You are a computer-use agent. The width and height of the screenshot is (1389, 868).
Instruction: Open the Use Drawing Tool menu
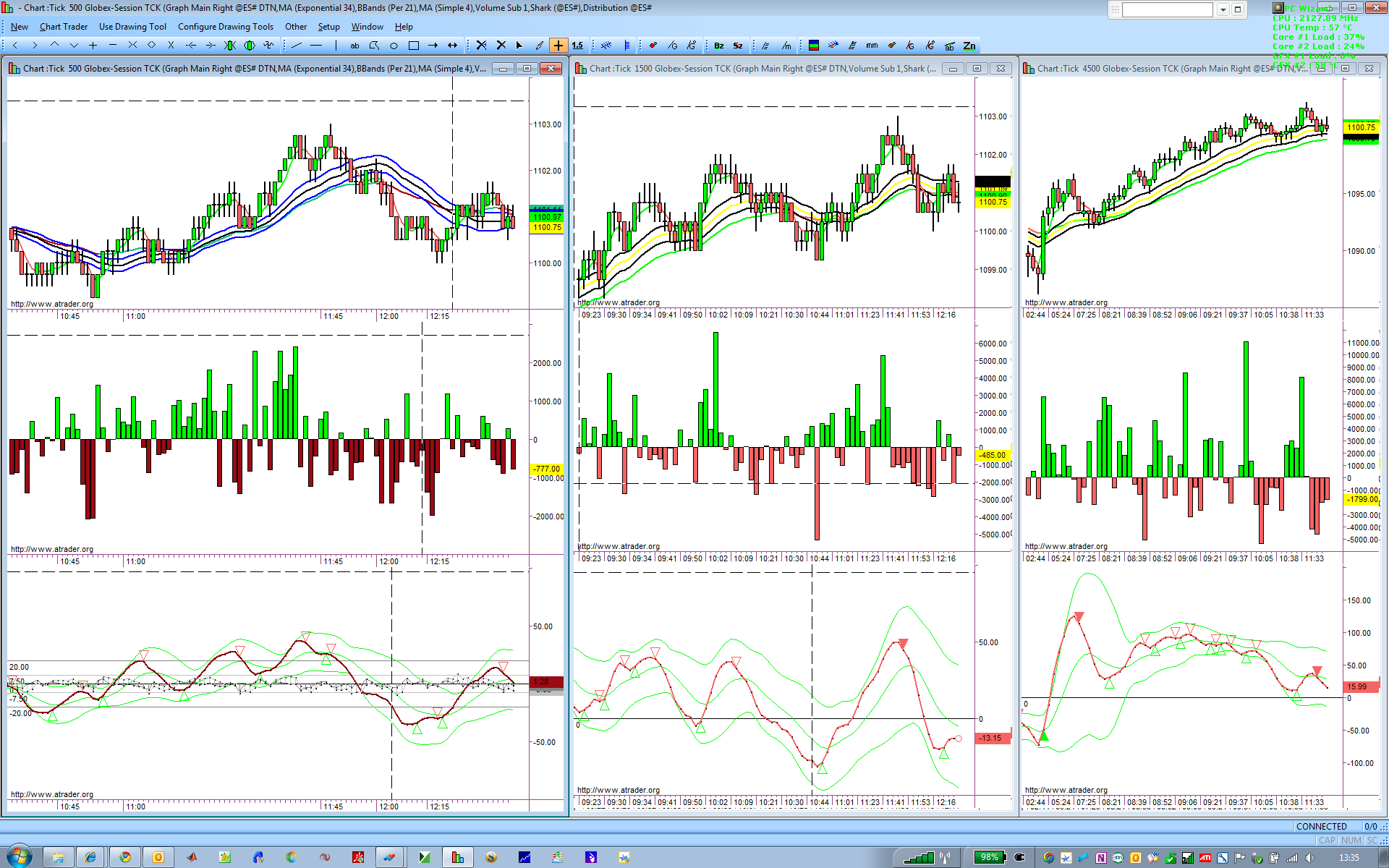coord(132,27)
